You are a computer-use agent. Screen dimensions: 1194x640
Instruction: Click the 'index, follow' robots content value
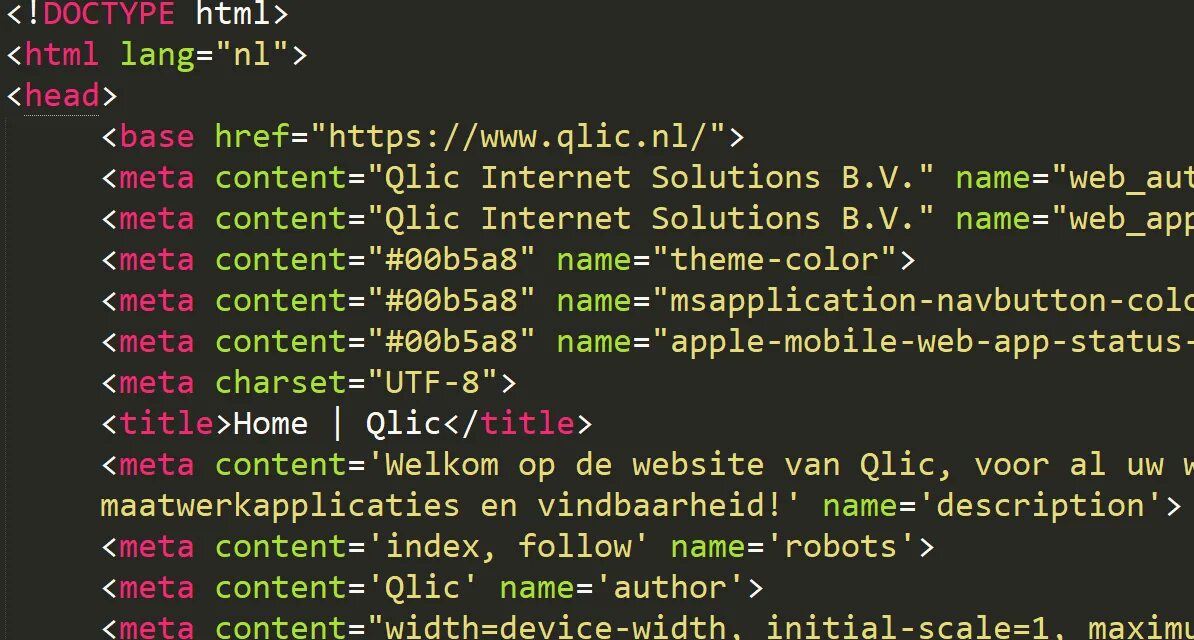pos(509,548)
